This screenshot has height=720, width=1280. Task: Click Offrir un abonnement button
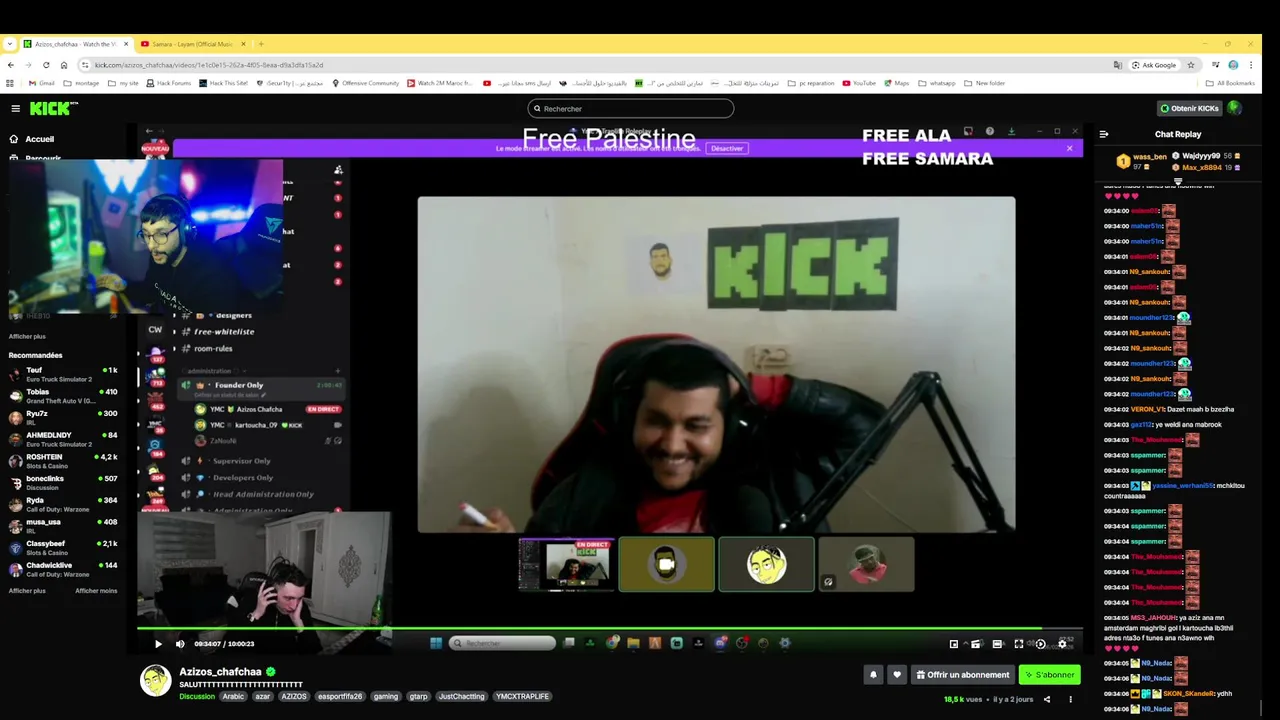tap(962, 675)
